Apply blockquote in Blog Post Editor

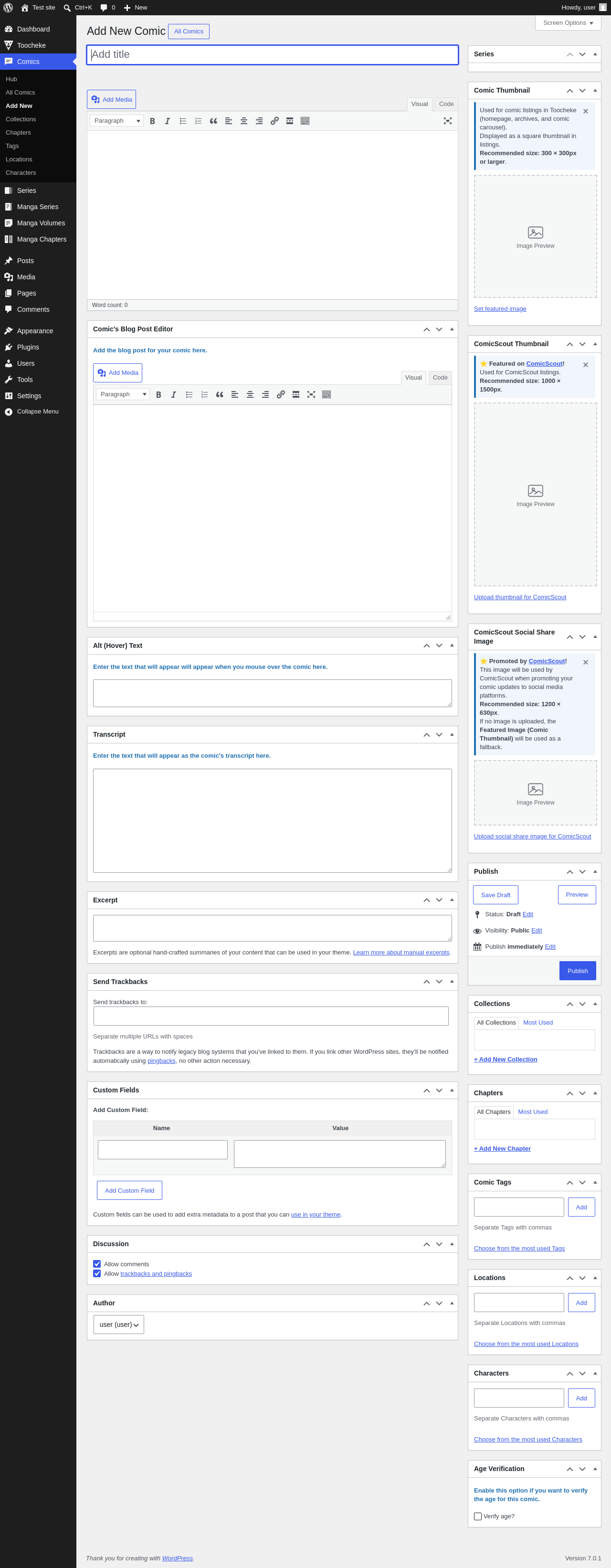[x=219, y=394]
